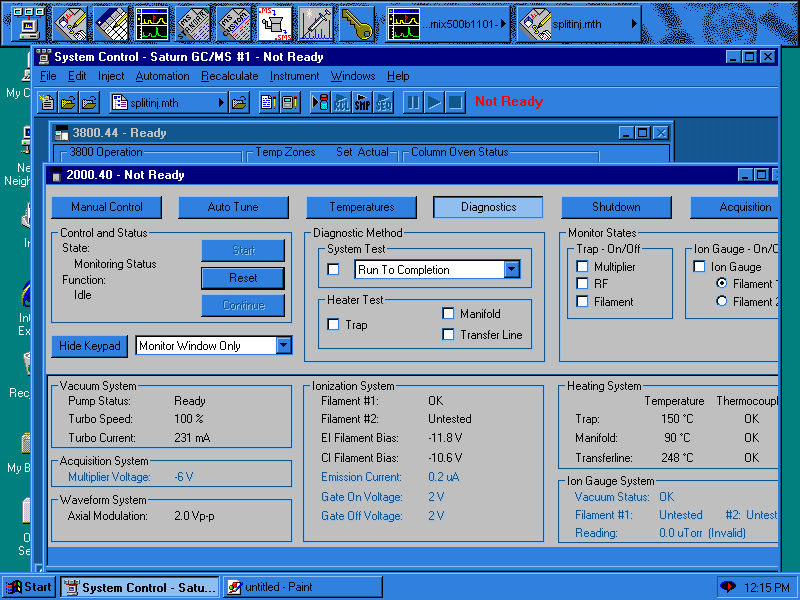Screen dimensions: 800x600
Task: Open mix500b1101 data file quick link
Action: coord(448,24)
